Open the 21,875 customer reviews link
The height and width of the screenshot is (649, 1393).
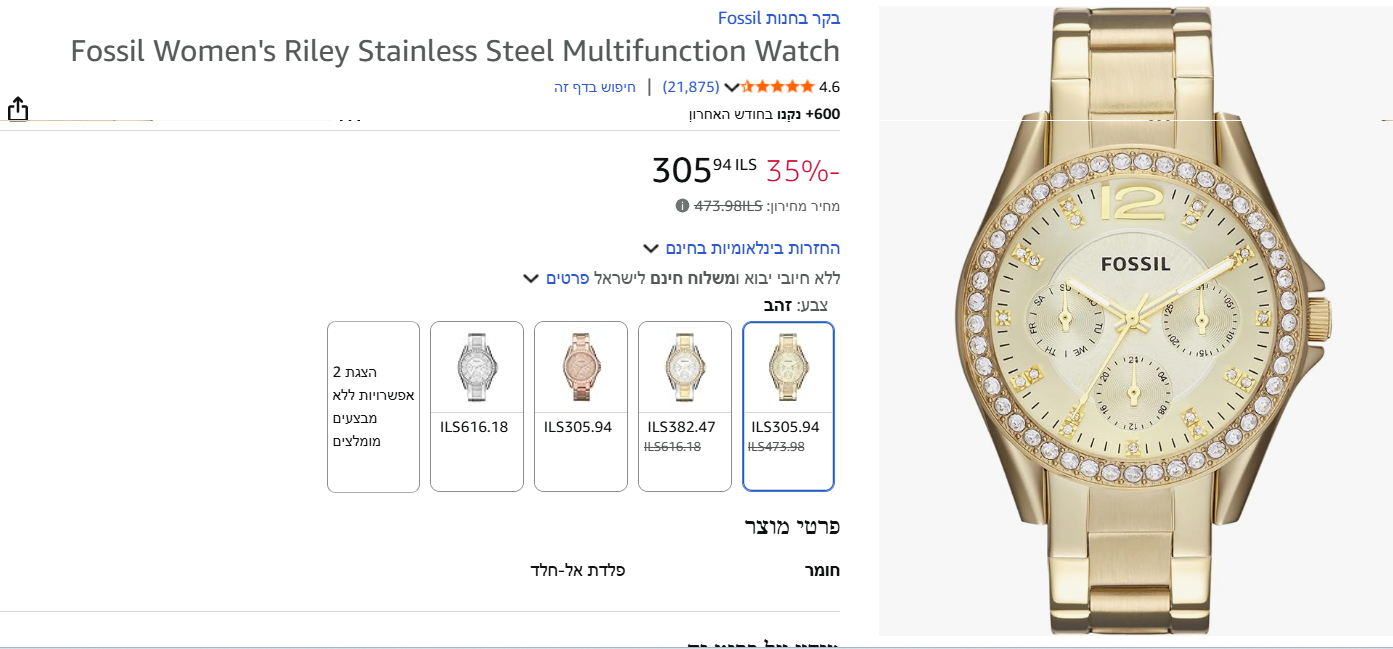coord(691,87)
